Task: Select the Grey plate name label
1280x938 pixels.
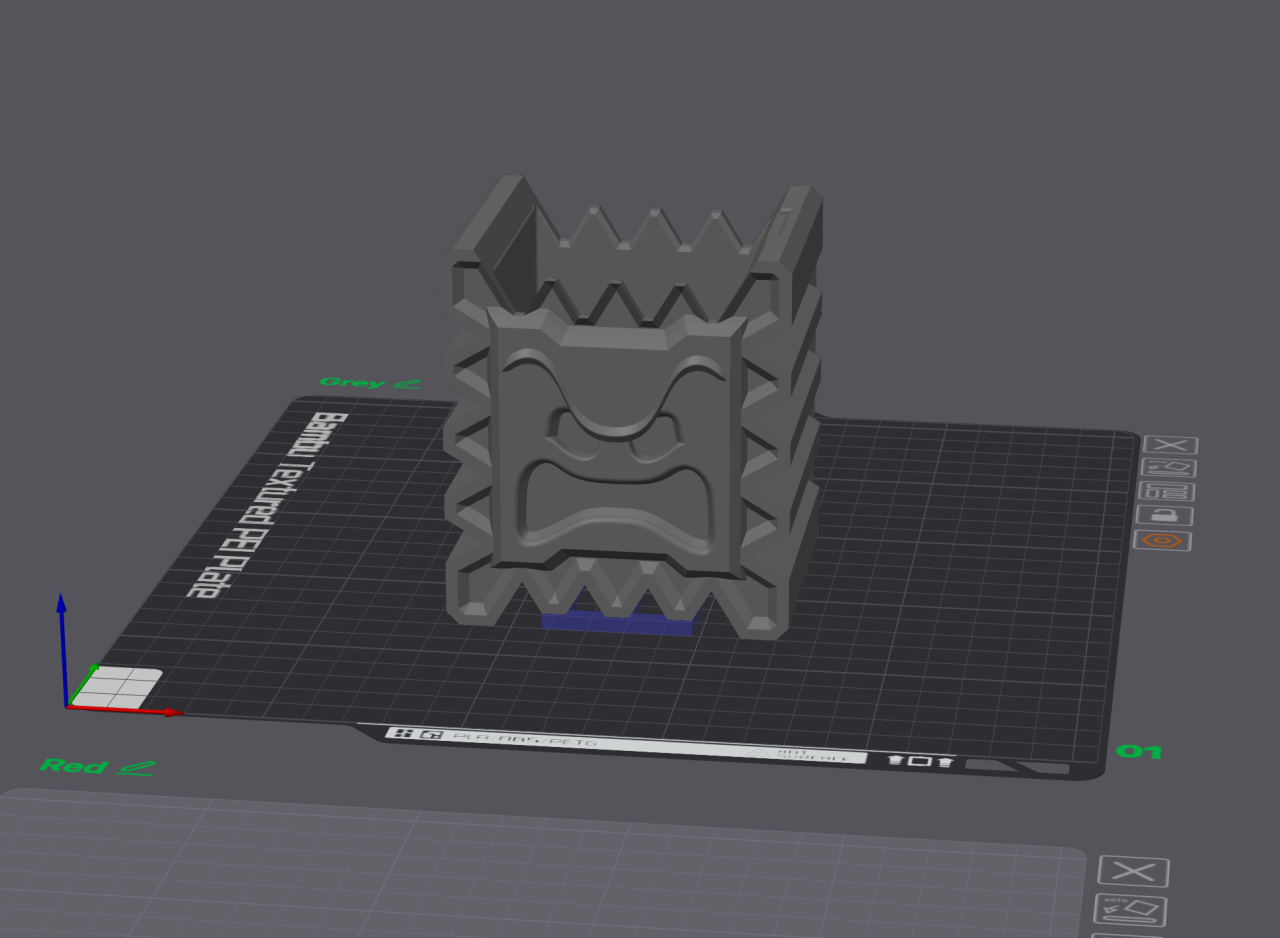Action: pos(352,382)
